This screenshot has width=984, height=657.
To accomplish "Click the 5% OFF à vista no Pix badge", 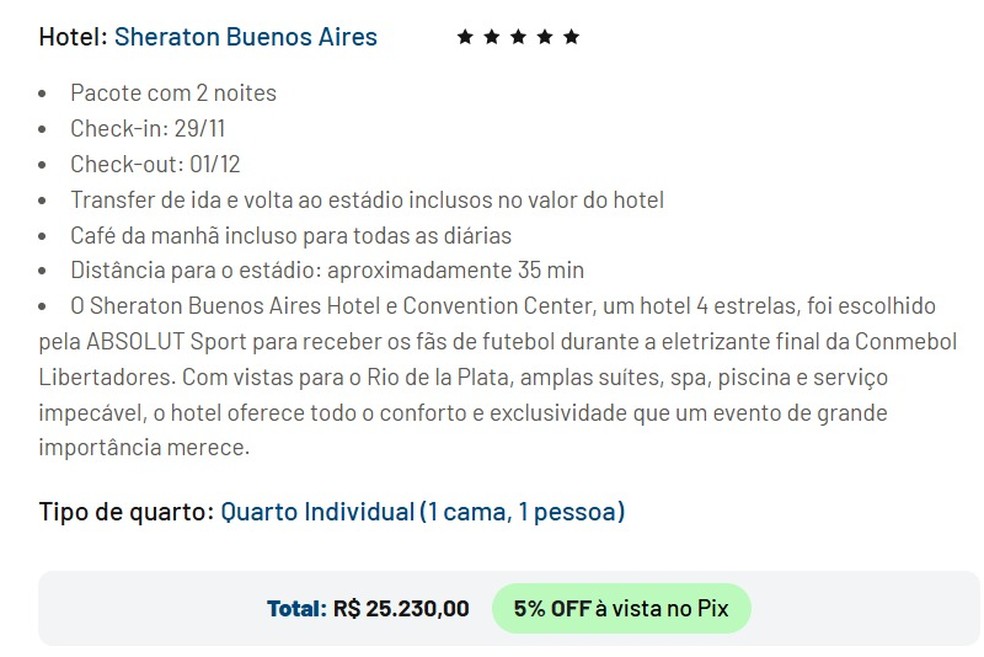I will 620,608.
